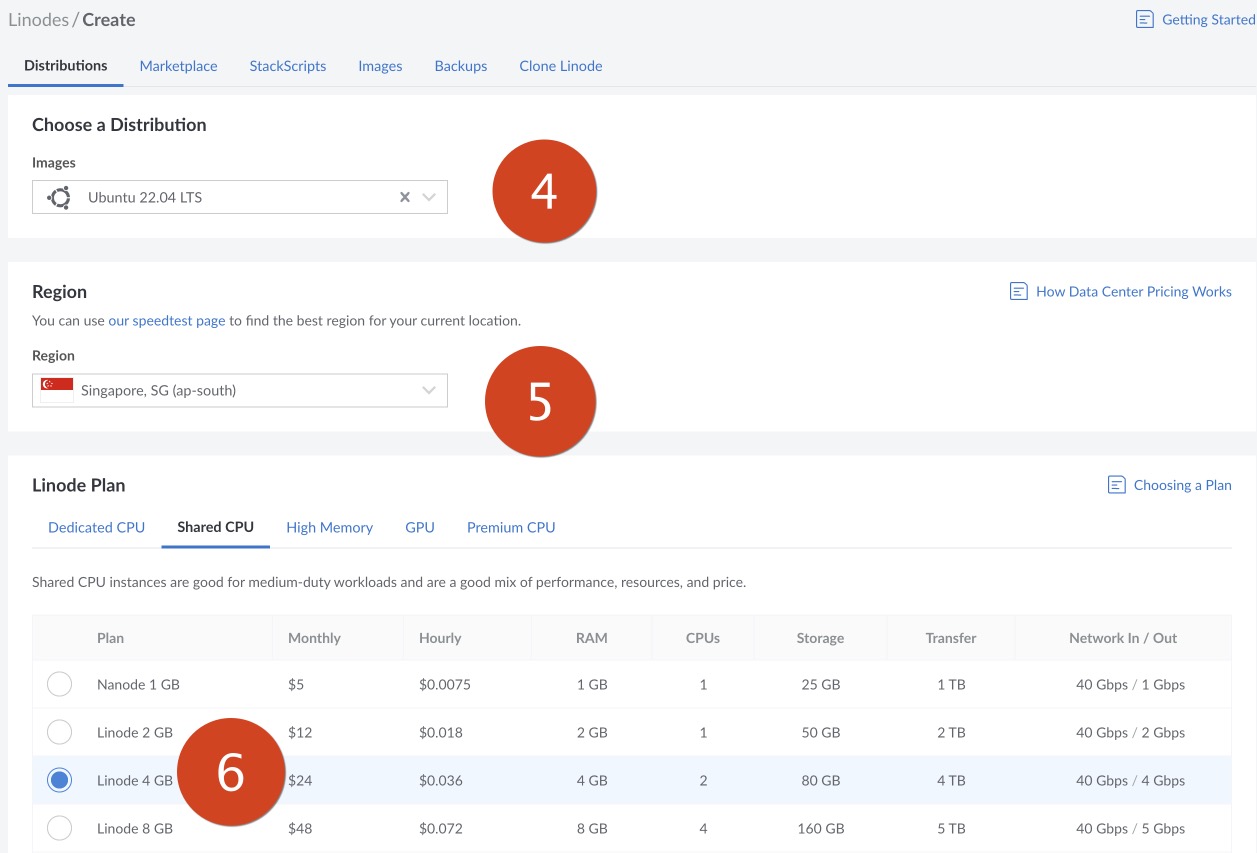Click the Linode 2 GB plan name
Image resolution: width=1257 pixels, height=853 pixels.
[x=135, y=733]
